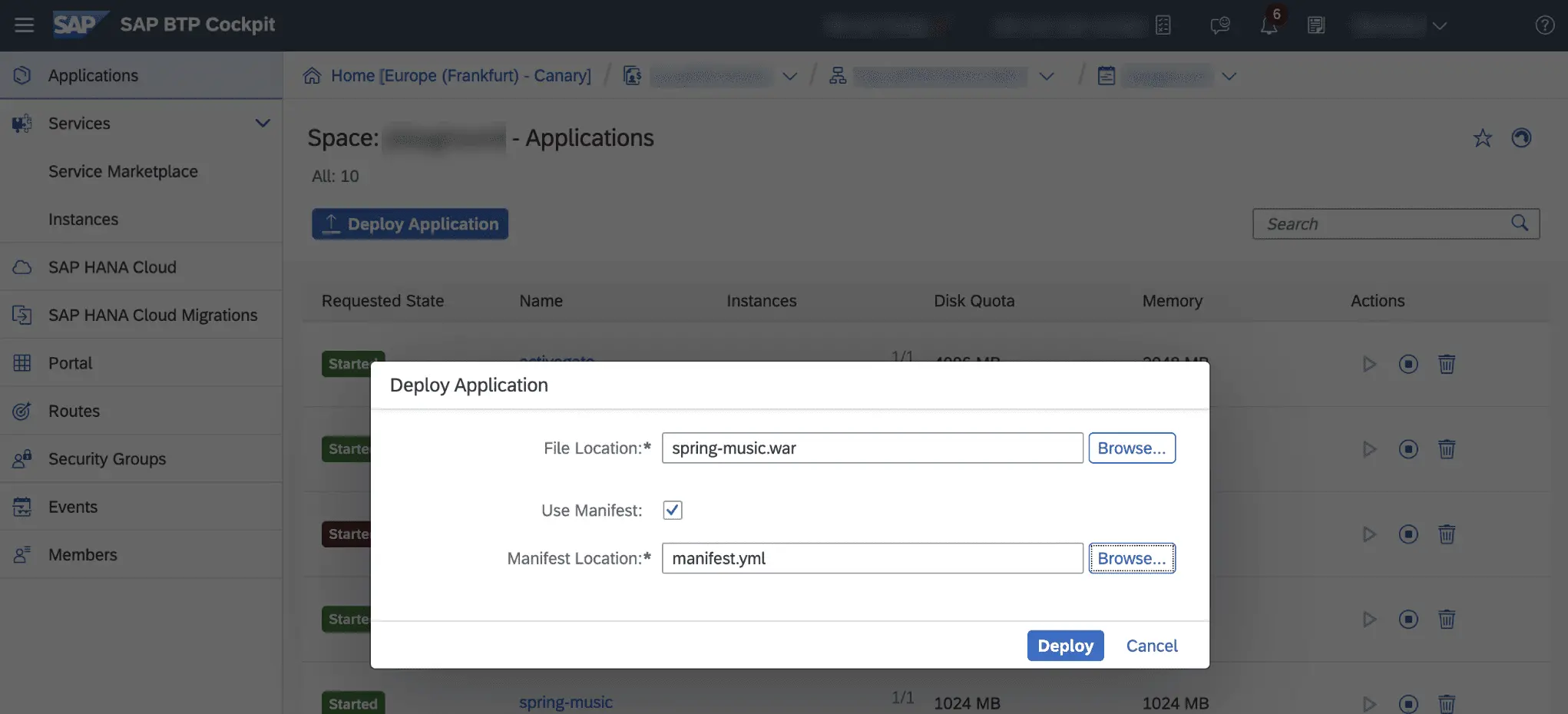Open the notifications bell

(x=1269, y=25)
